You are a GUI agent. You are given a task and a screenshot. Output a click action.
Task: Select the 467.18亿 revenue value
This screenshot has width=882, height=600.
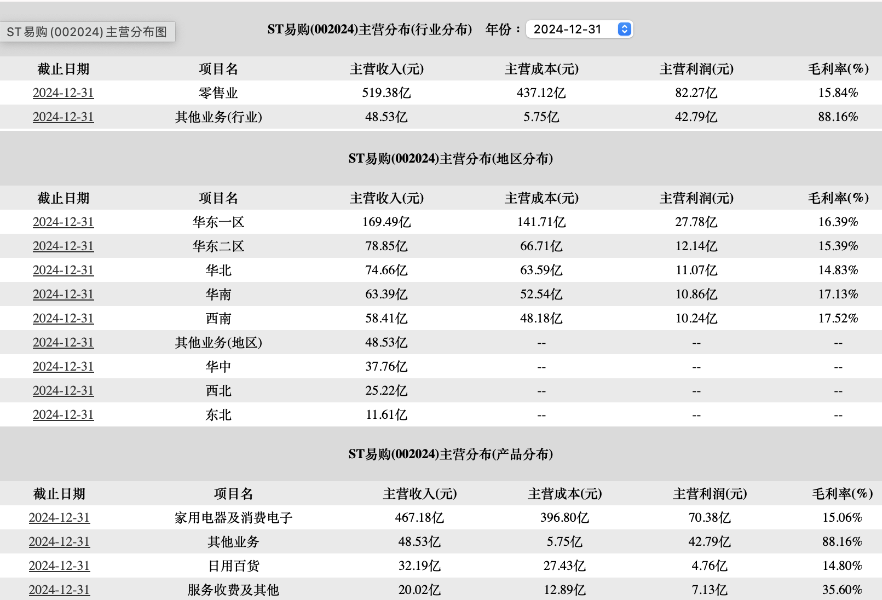pos(419,518)
